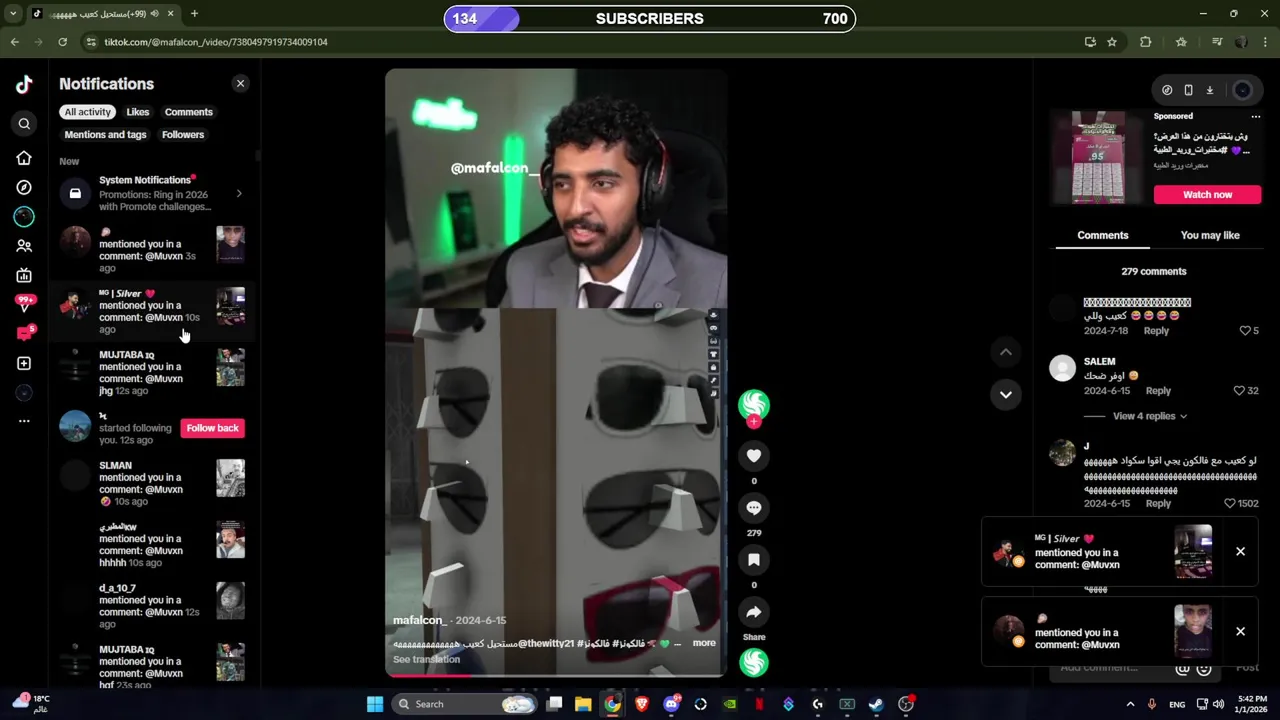Reply to SALEM's comment

(x=1158, y=391)
